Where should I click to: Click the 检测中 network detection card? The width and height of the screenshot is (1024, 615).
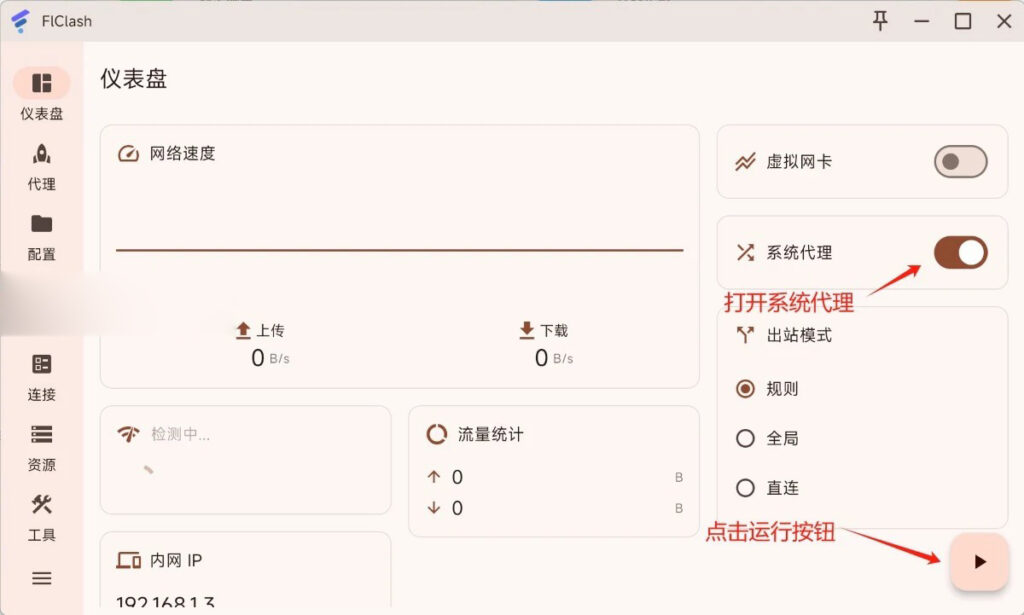[x=245, y=460]
